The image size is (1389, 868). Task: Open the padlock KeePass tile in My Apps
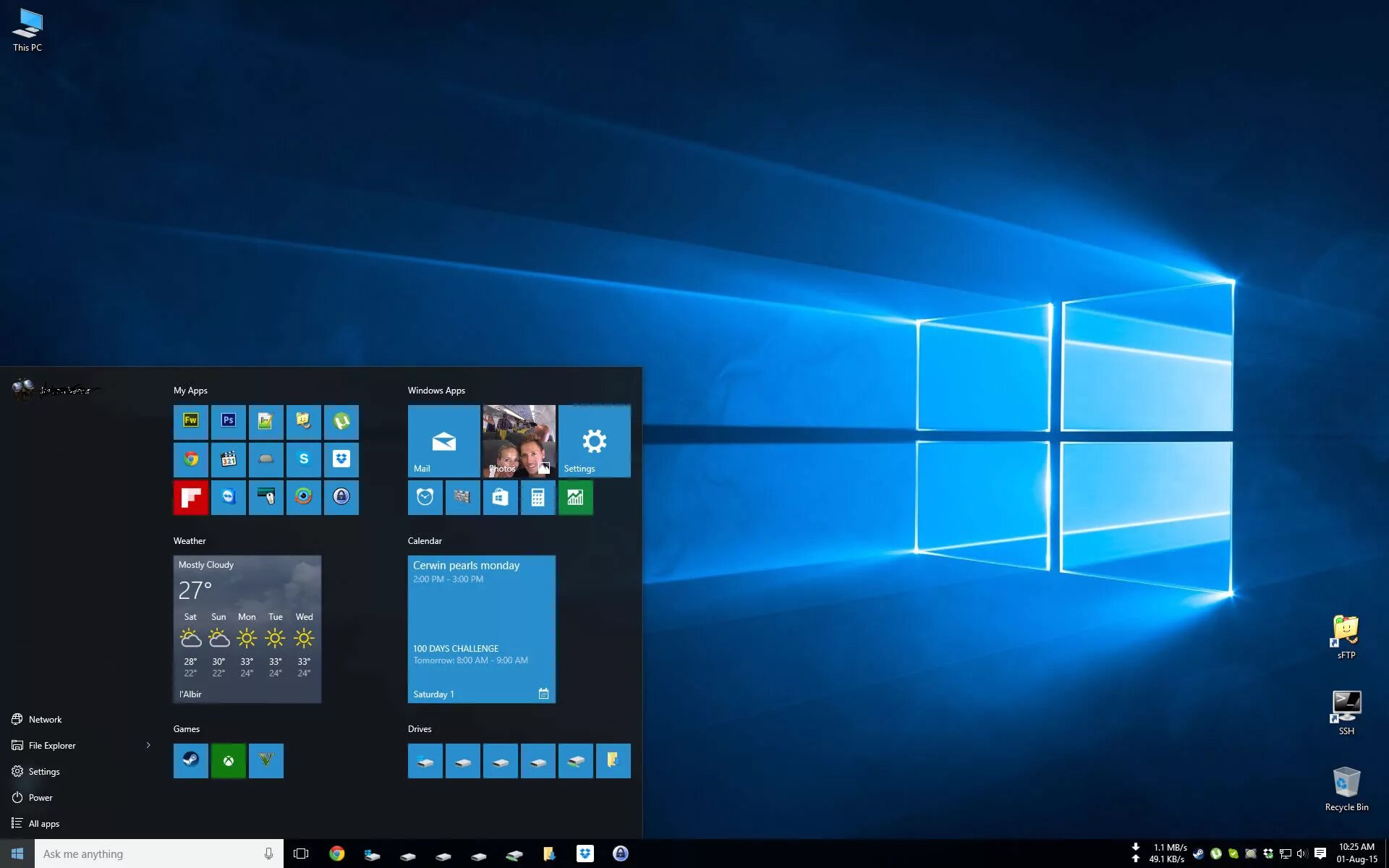click(x=341, y=497)
